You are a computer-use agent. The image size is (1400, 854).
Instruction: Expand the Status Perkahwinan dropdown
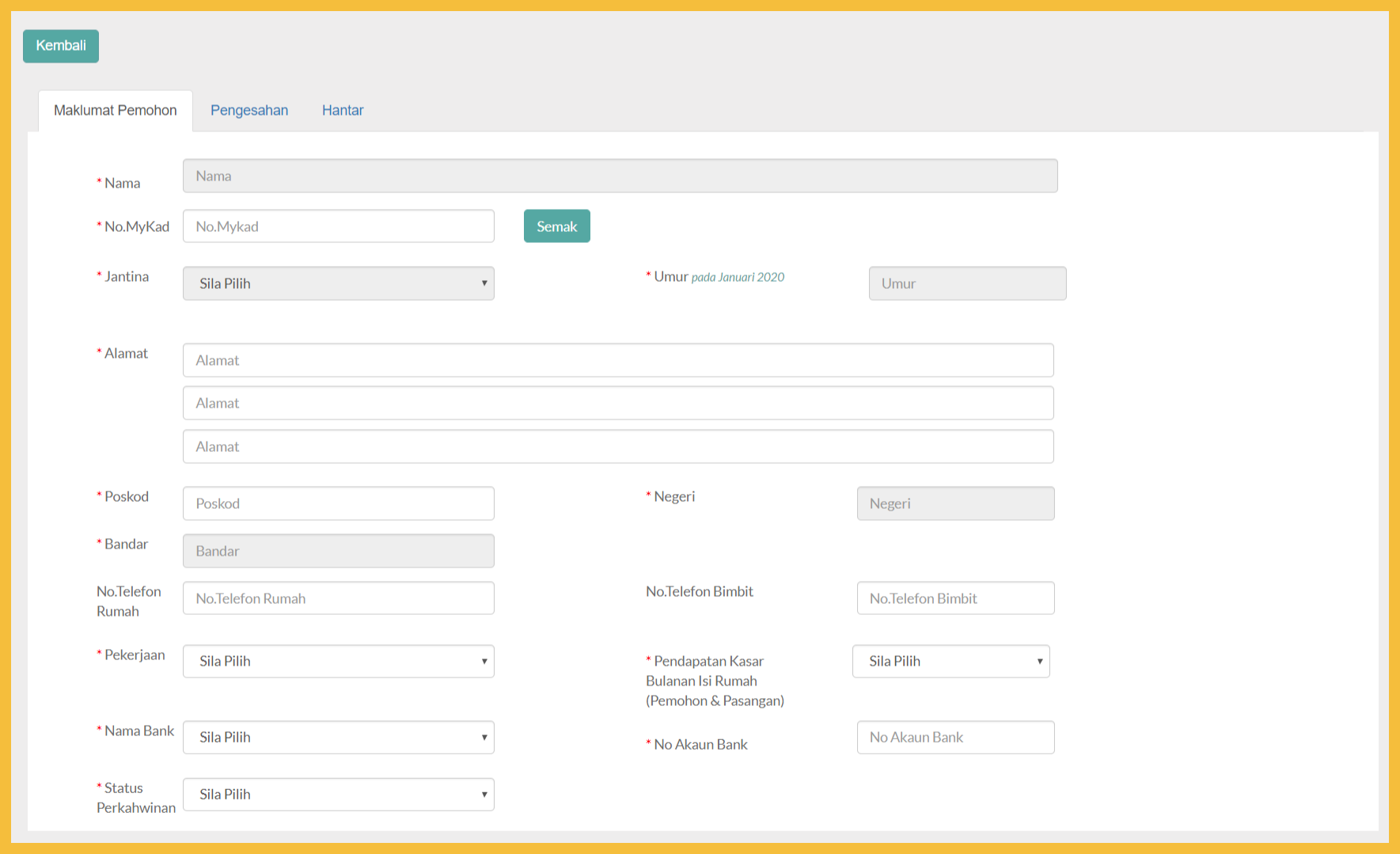(x=338, y=794)
